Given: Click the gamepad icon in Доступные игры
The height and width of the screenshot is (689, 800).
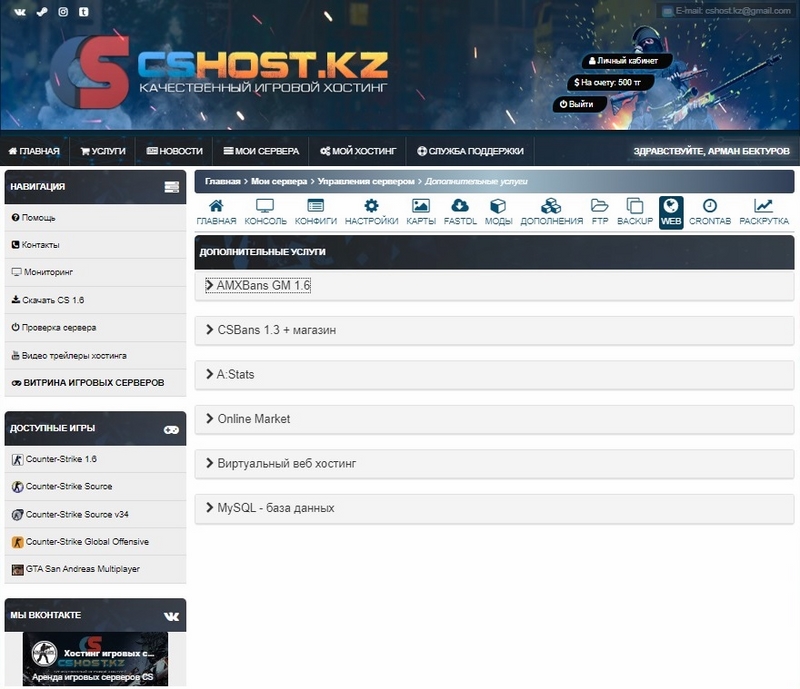Looking at the screenshot, I should (x=171, y=430).
